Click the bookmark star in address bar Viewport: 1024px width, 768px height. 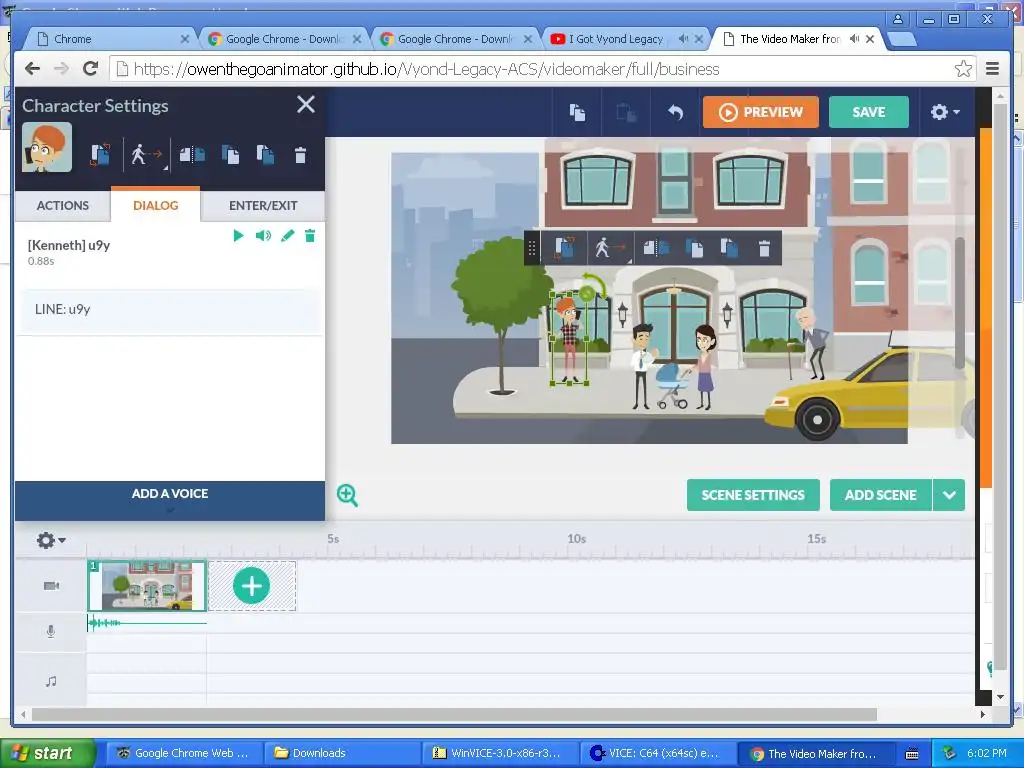pyautogui.click(x=963, y=69)
